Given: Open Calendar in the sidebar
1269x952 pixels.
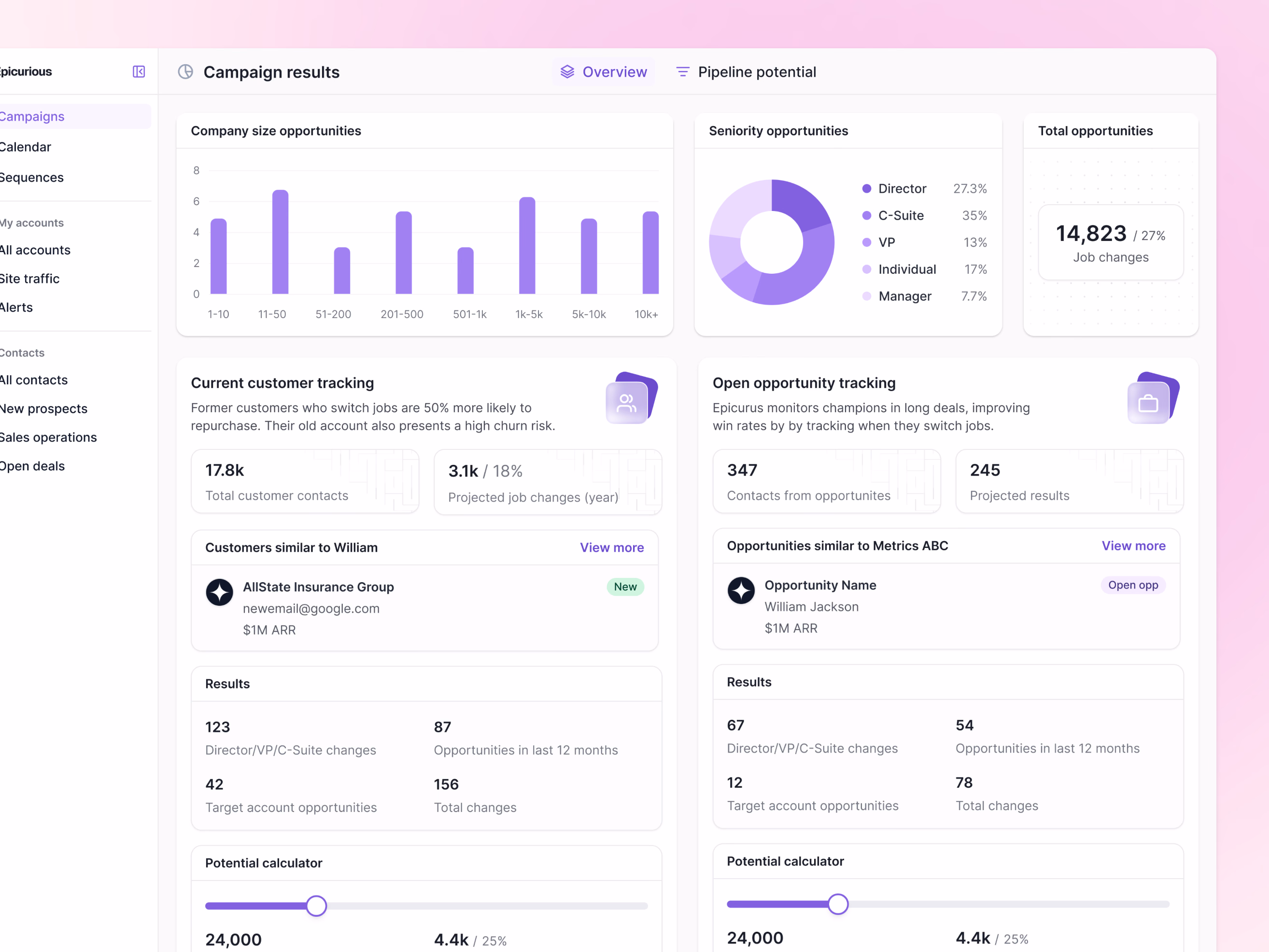Looking at the screenshot, I should pyautogui.click(x=25, y=147).
